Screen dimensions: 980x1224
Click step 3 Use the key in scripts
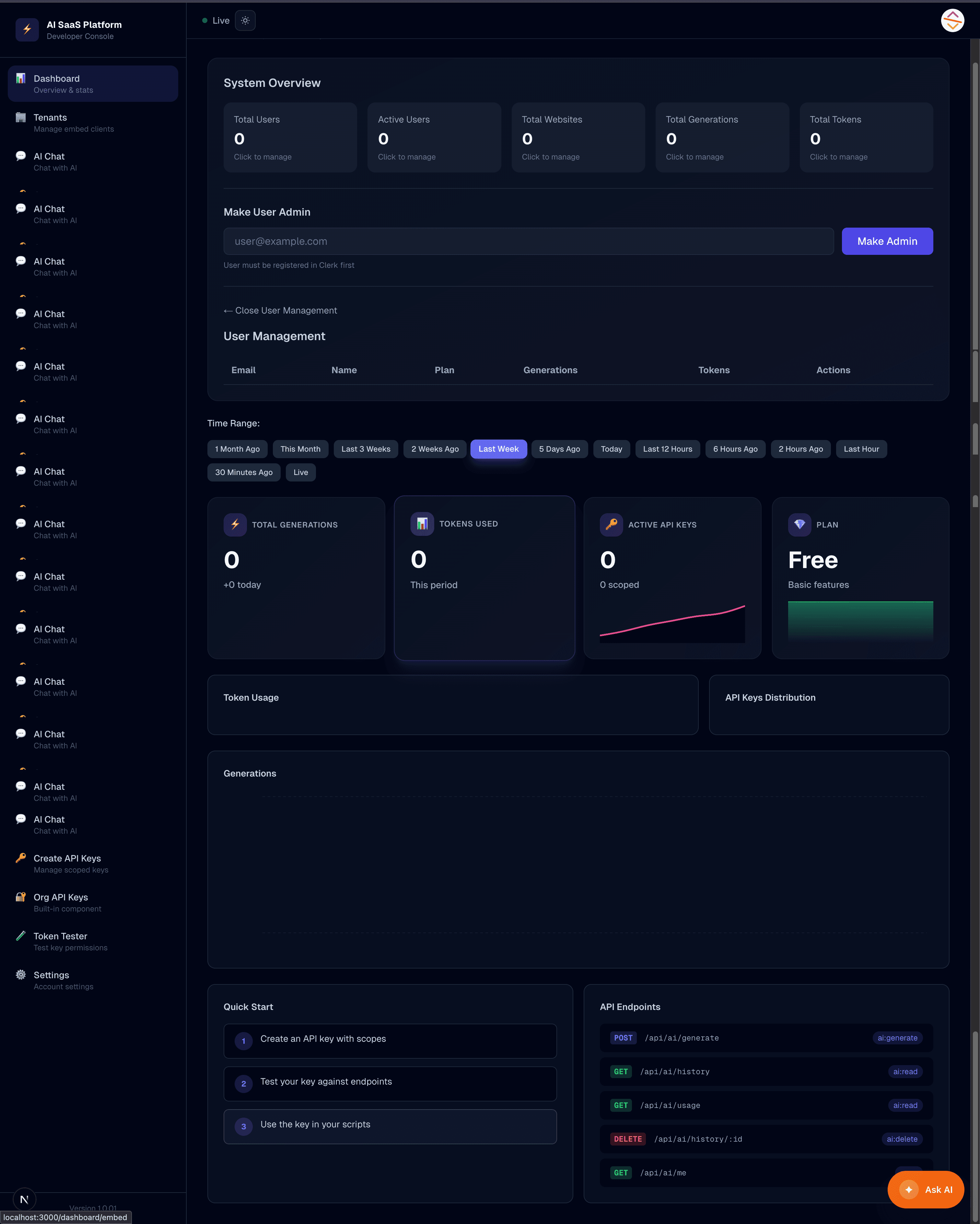pos(390,1126)
